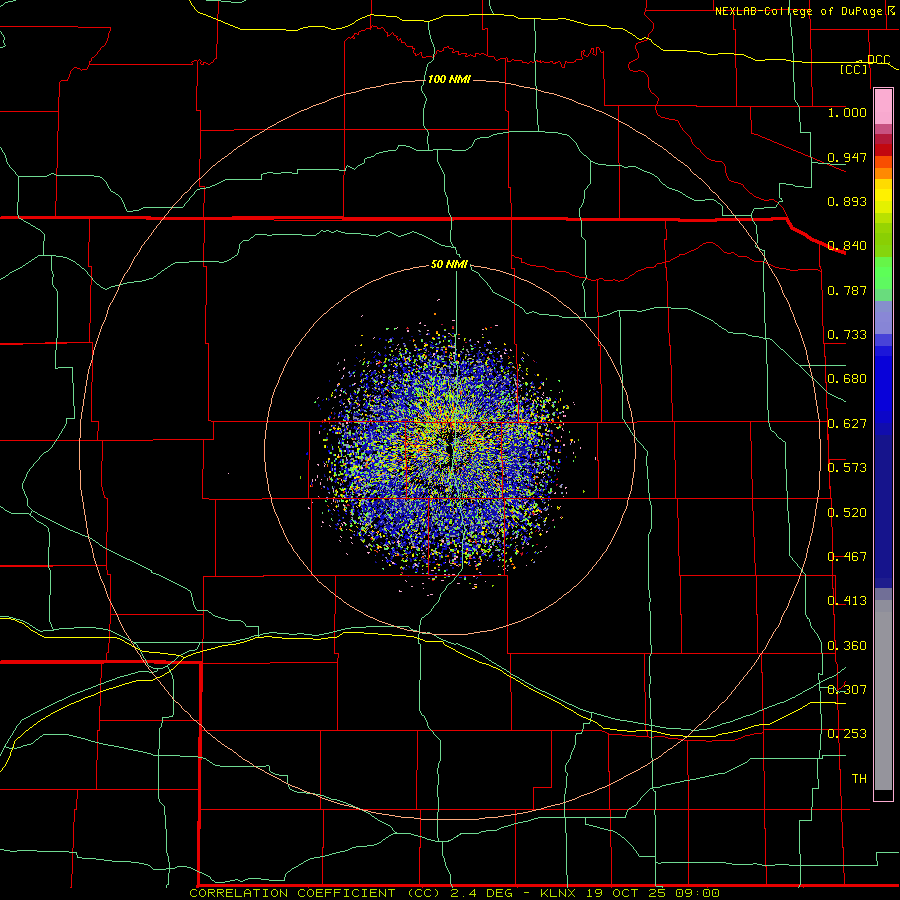Click the TH threshold label
Image resolution: width=900 pixels, height=900 pixels.
[859, 779]
